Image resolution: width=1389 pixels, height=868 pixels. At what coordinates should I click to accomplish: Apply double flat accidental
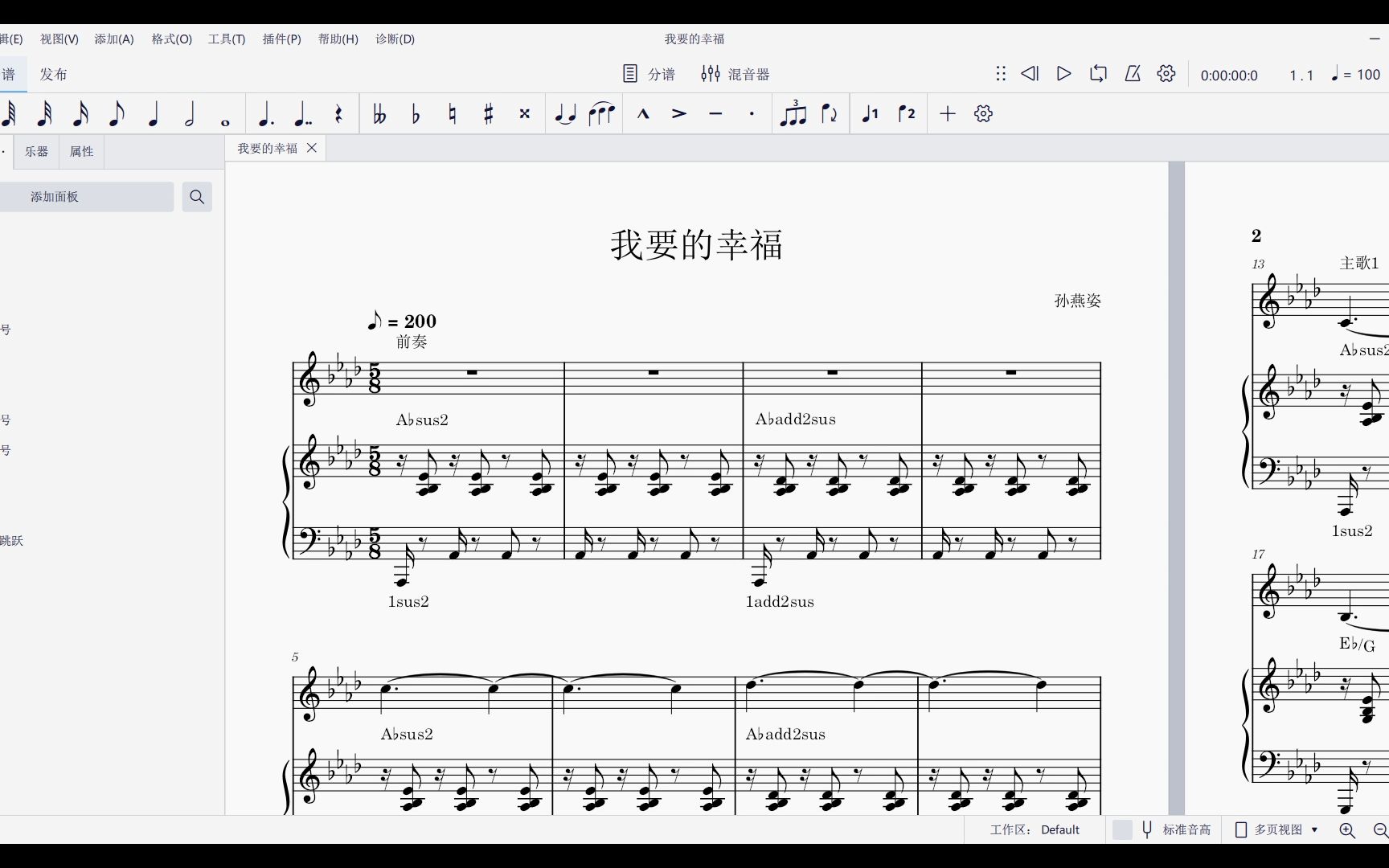click(379, 114)
